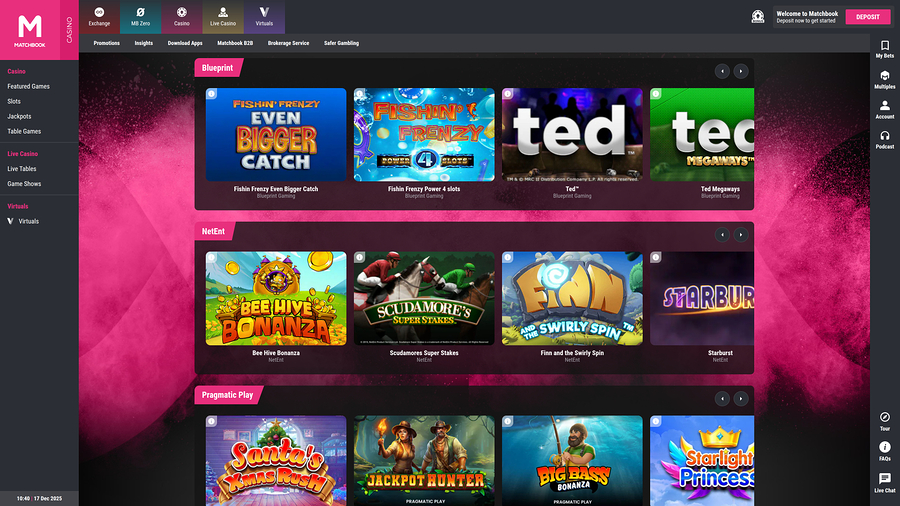Open the NetEnt category header

[214, 231]
